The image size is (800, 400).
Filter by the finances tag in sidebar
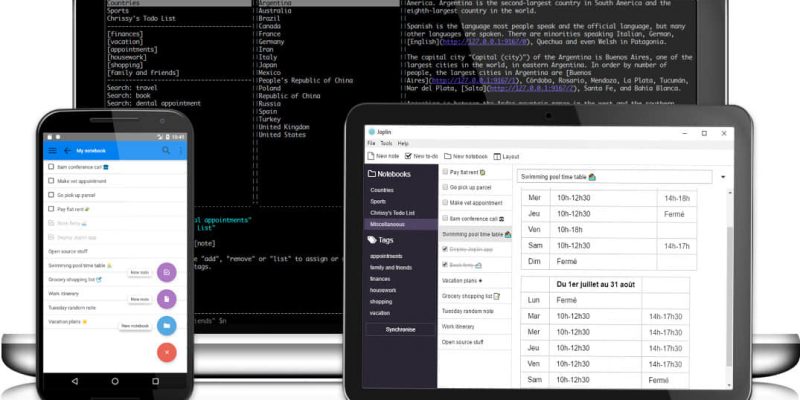pos(380,279)
